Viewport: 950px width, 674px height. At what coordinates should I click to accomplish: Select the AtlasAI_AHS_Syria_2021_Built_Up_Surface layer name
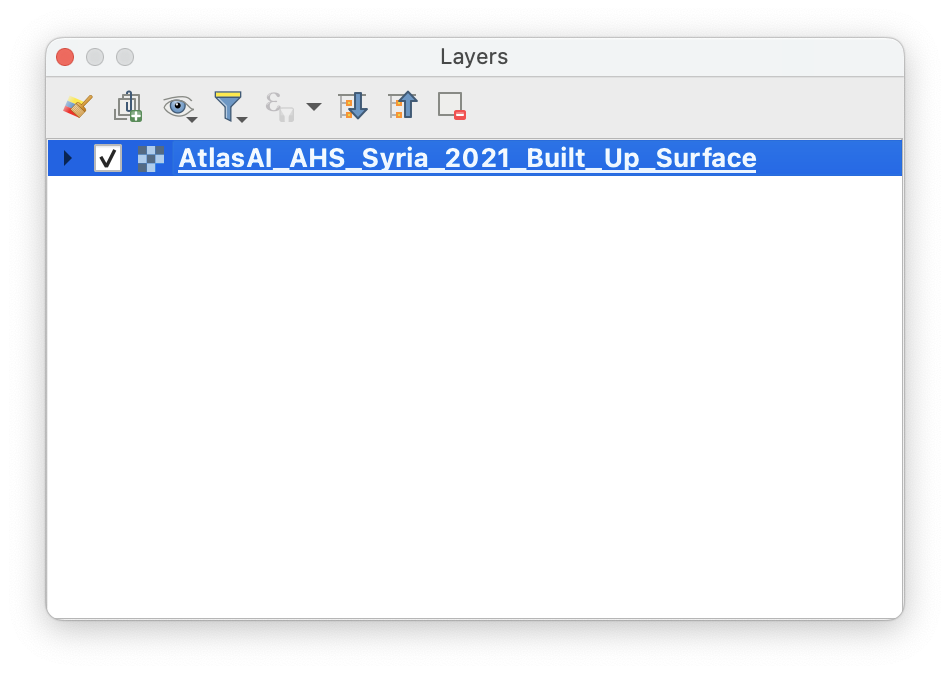(x=466, y=157)
